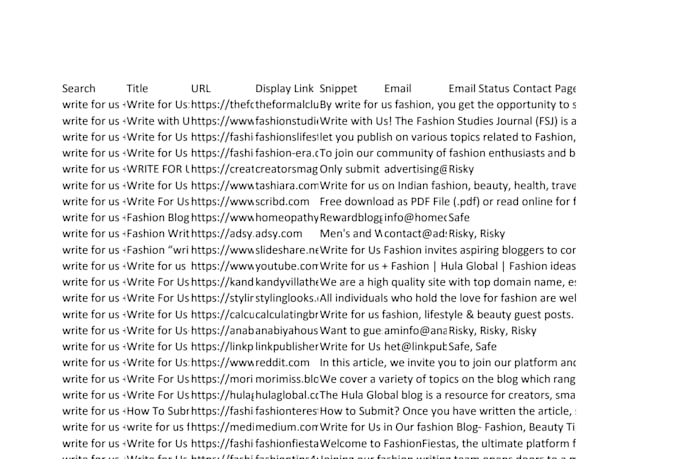Click snippet 'Write for us on Indian fashion'
680x459 pixels.
pyautogui.click(x=448, y=186)
